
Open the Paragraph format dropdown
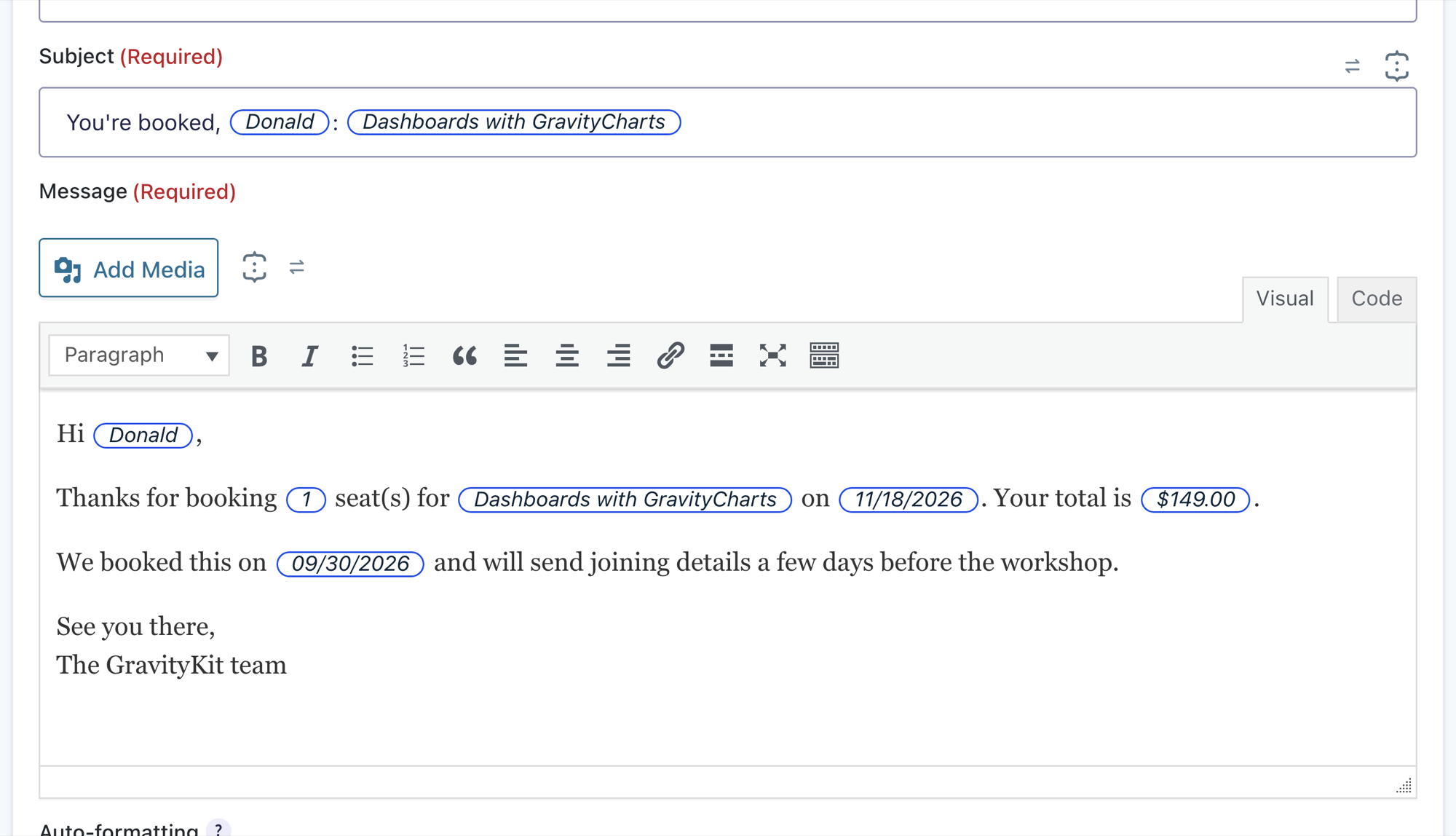[x=139, y=355]
